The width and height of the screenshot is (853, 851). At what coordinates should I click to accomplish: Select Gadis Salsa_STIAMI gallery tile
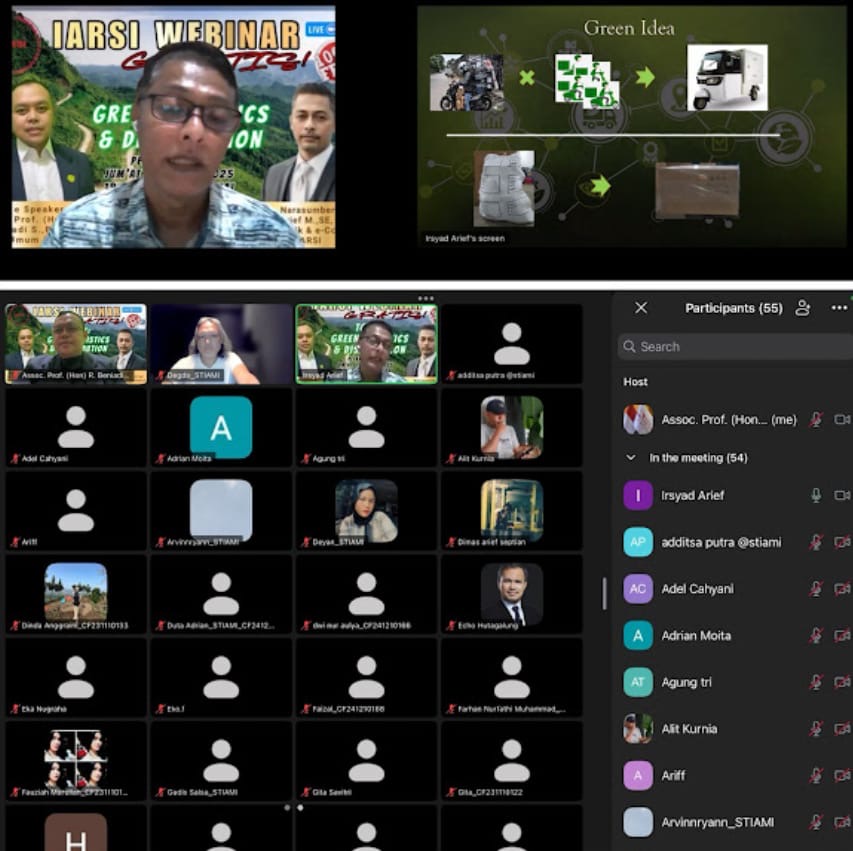(x=221, y=761)
